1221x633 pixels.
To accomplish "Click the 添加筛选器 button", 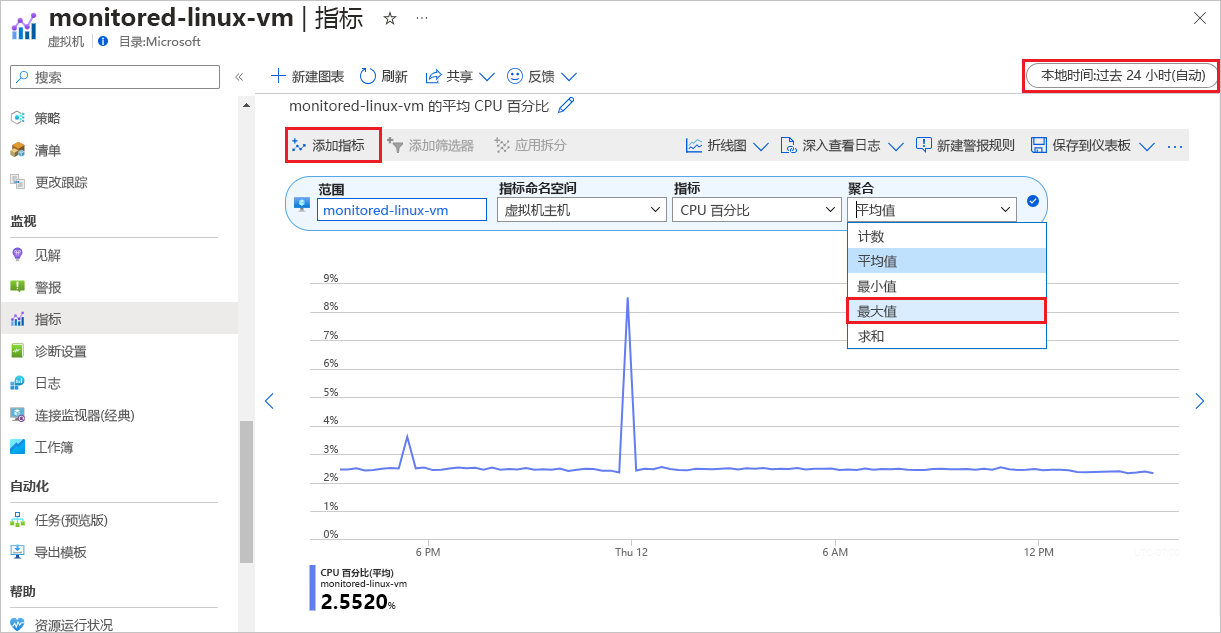I will tap(431, 145).
